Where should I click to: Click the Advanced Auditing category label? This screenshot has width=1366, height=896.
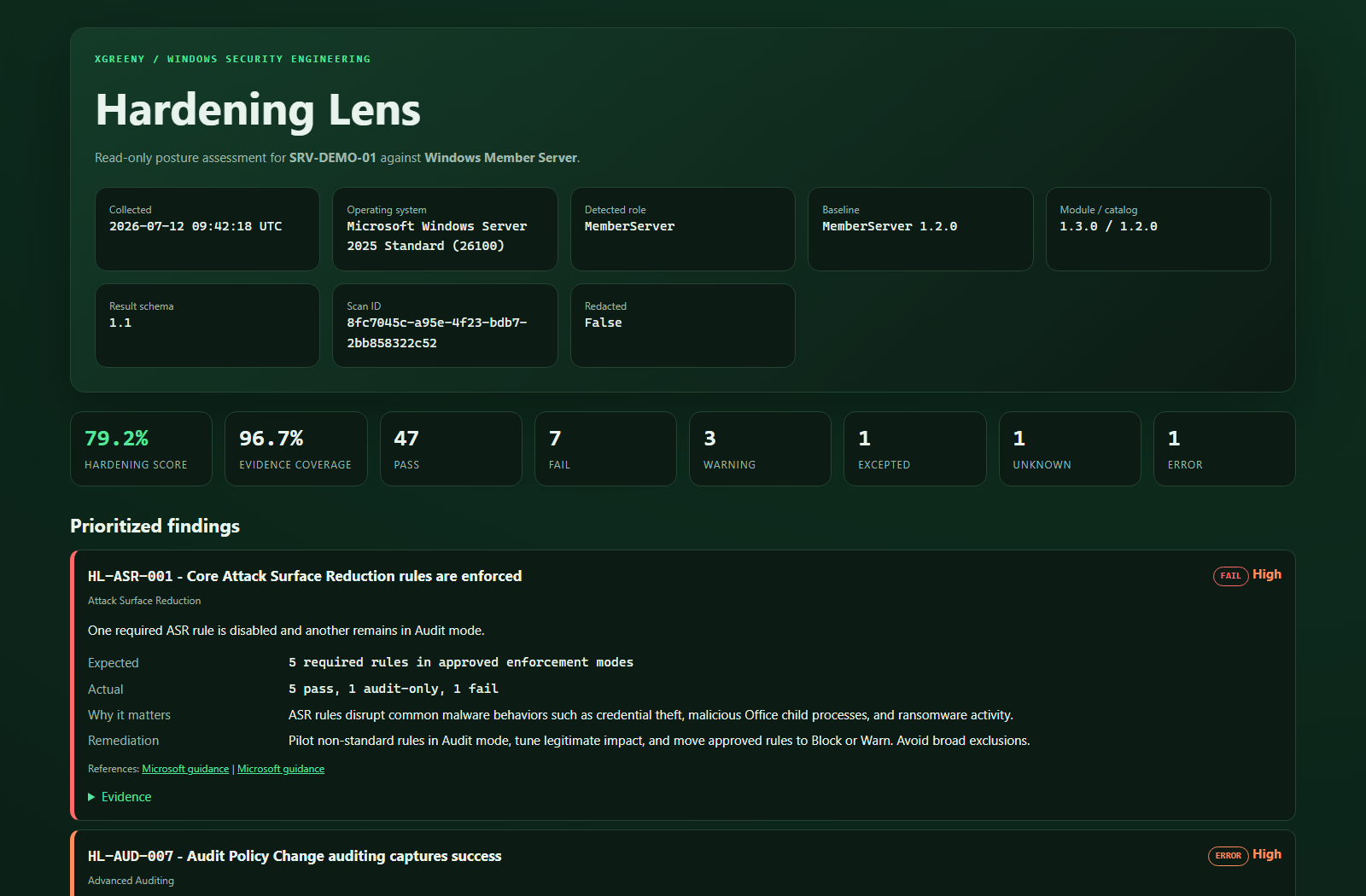tap(131, 881)
